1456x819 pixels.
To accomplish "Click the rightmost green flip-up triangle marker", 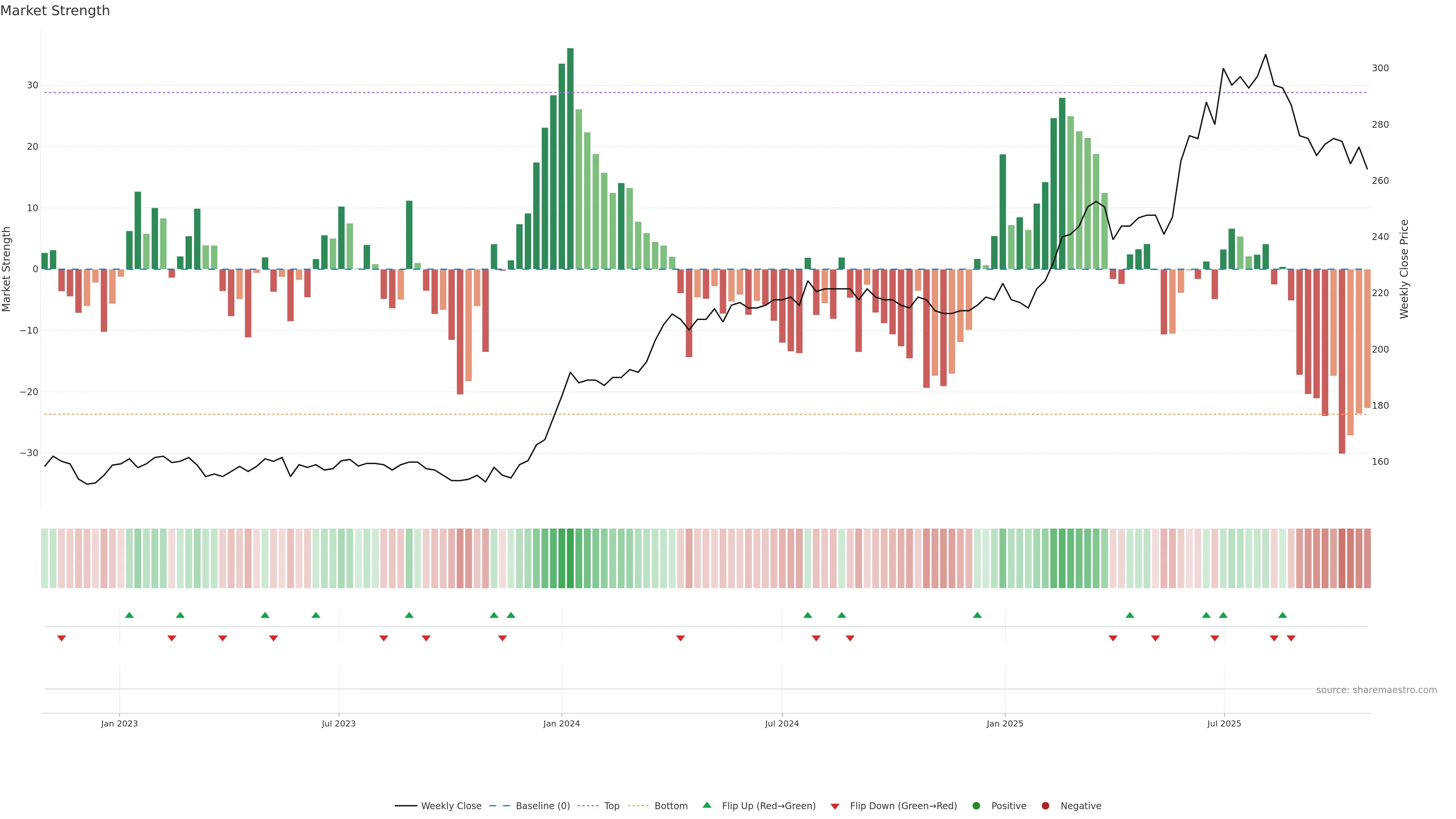I will coord(1282,615).
